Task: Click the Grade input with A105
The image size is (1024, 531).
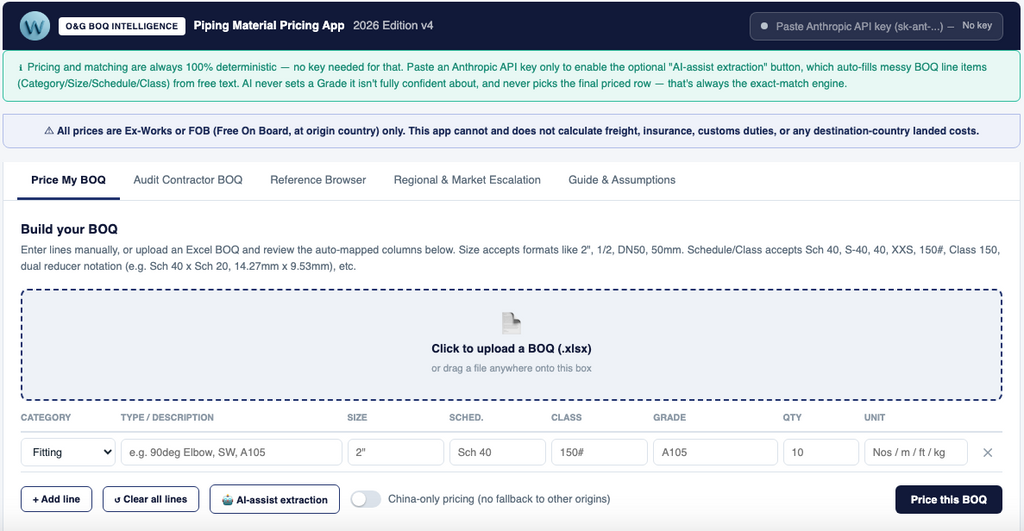Action: point(715,453)
